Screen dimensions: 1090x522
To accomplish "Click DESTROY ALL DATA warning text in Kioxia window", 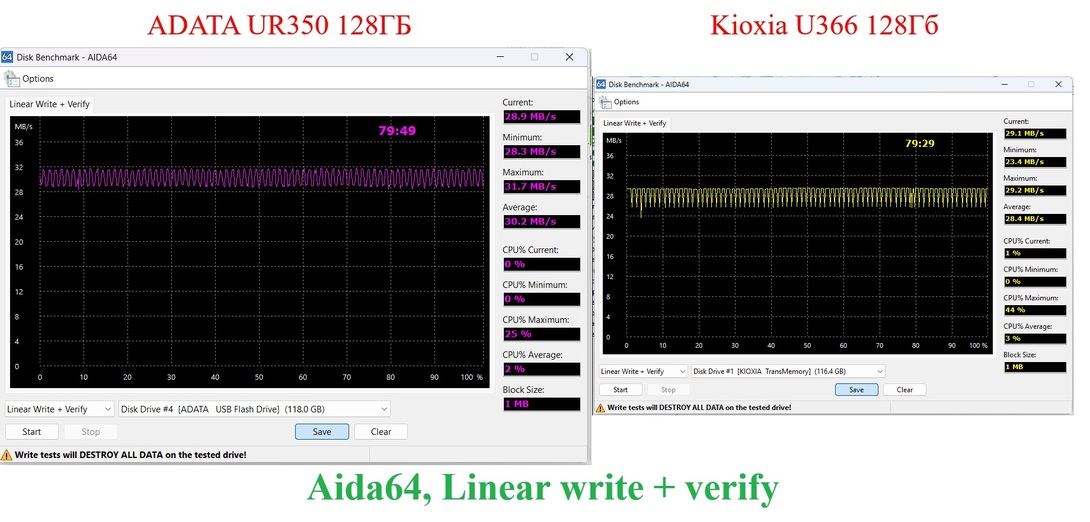I will click(x=699, y=407).
